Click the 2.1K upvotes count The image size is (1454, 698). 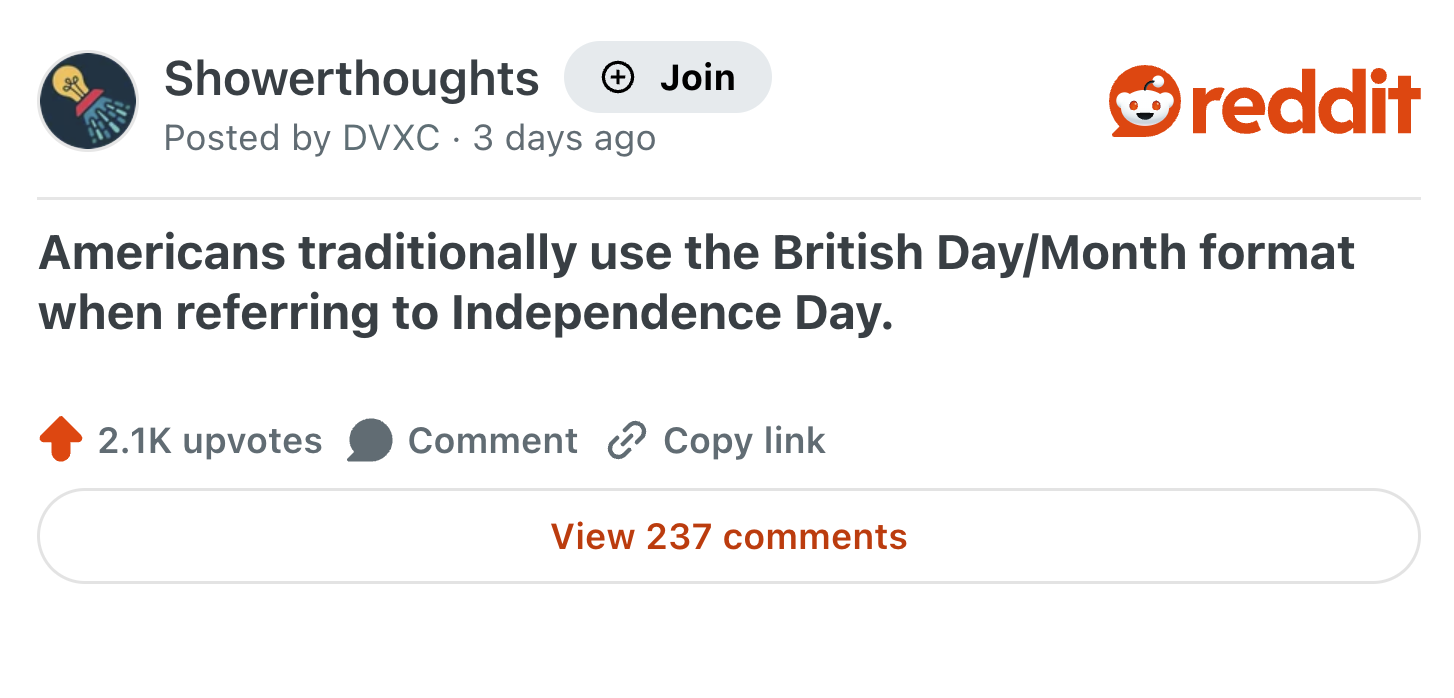click(x=210, y=441)
